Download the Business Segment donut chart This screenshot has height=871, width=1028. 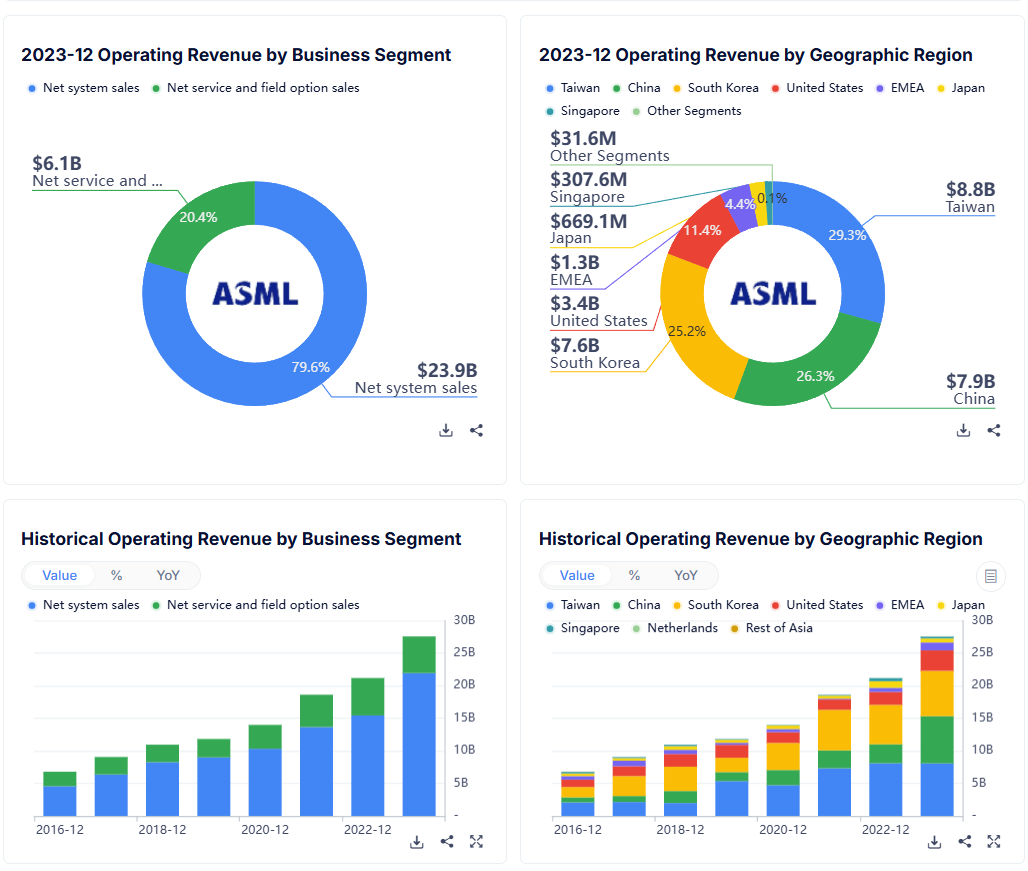pos(446,431)
